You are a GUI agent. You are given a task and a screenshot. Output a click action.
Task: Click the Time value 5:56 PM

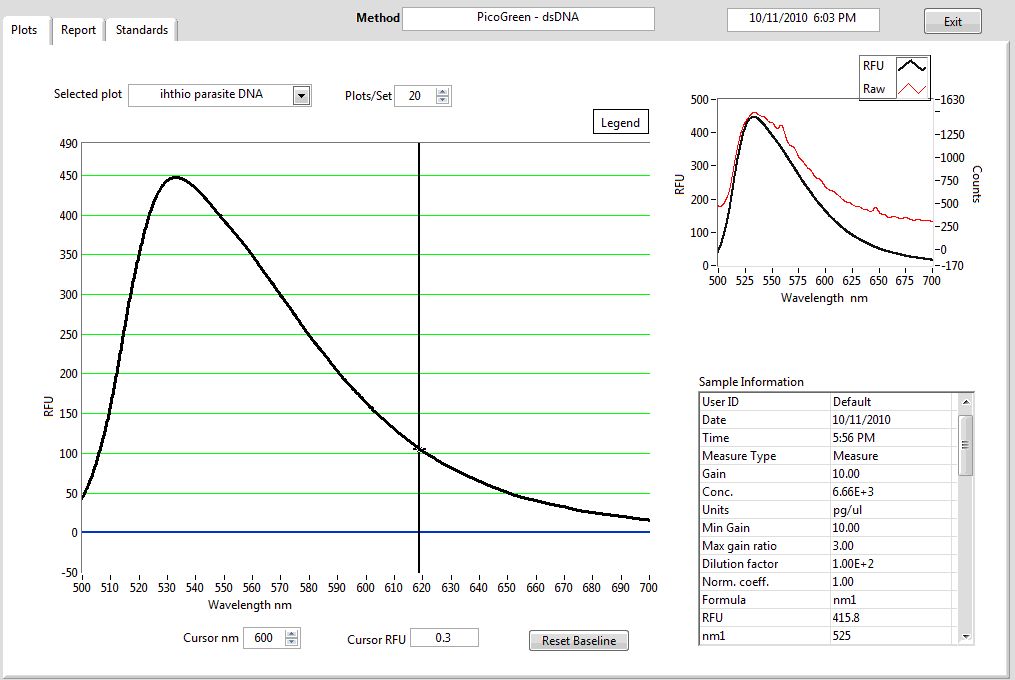pos(854,438)
